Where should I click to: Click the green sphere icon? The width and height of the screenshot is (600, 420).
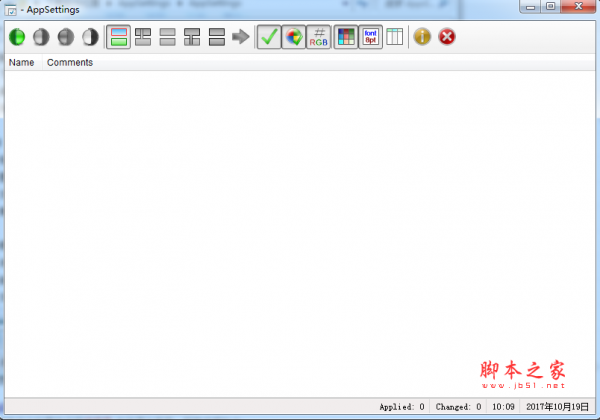pos(17,37)
